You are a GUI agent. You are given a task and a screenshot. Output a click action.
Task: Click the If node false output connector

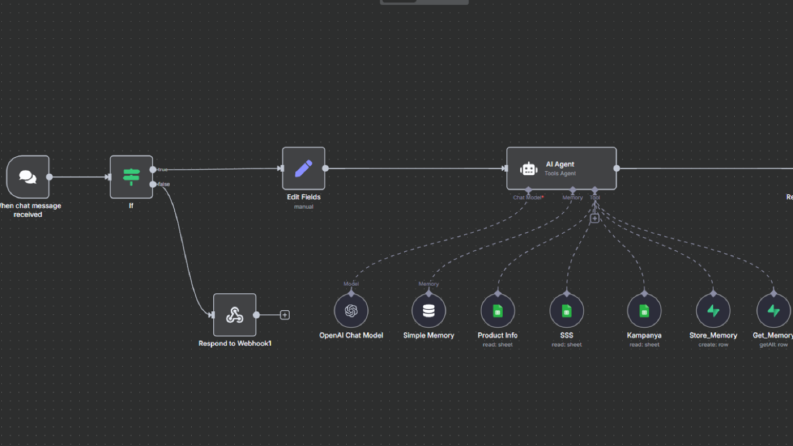pos(153,184)
